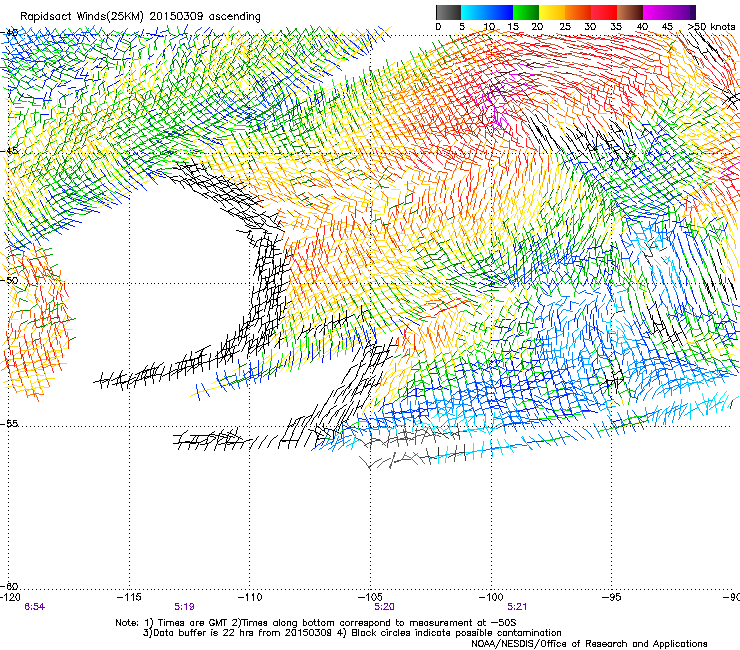Screen dimensions: 740x650
Task: Click the longitude label "-120"
Action: [10, 597]
